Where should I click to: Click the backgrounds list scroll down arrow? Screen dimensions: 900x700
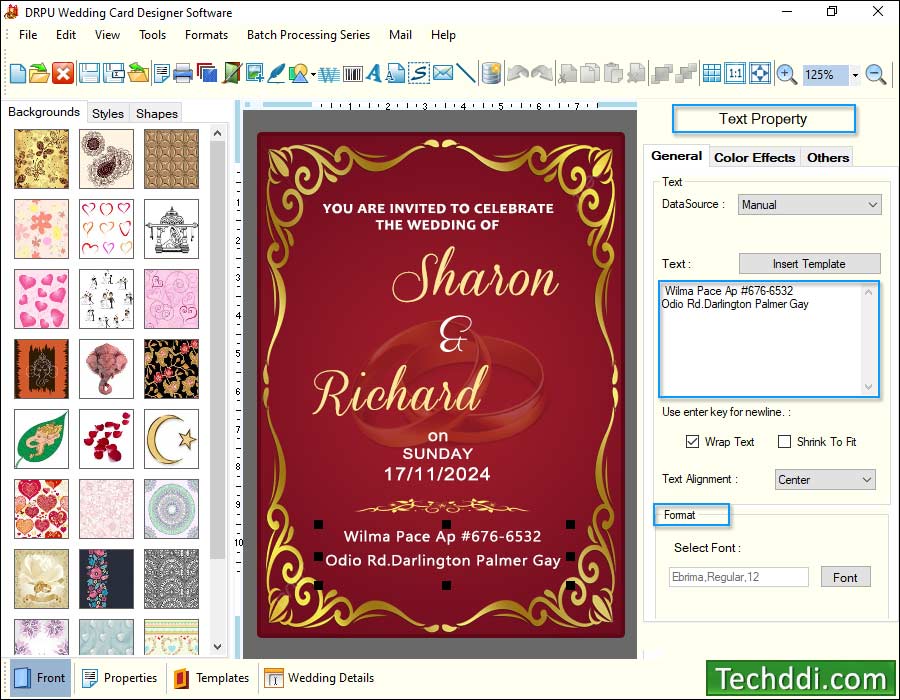(217, 646)
